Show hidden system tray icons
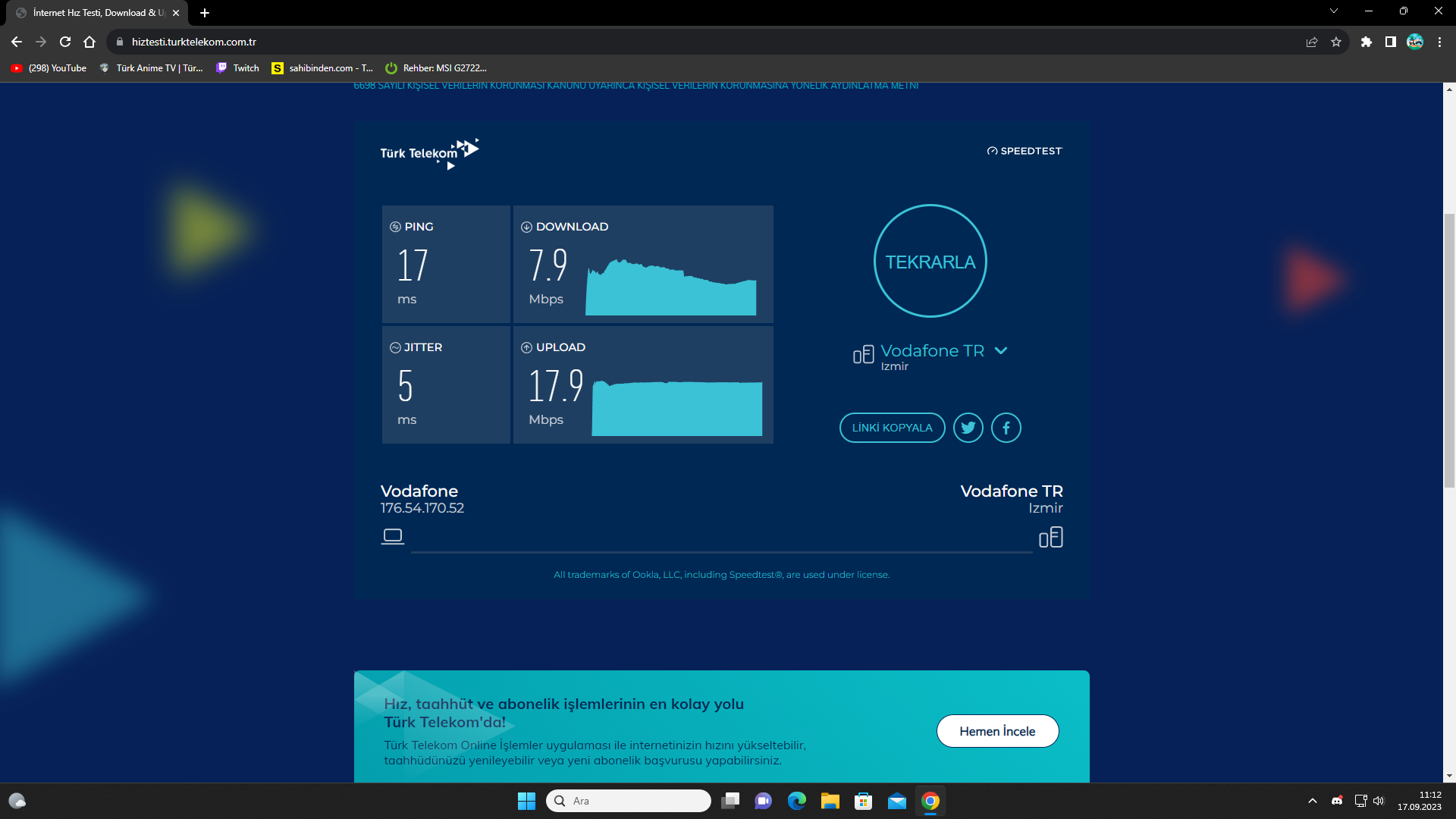 click(1313, 801)
